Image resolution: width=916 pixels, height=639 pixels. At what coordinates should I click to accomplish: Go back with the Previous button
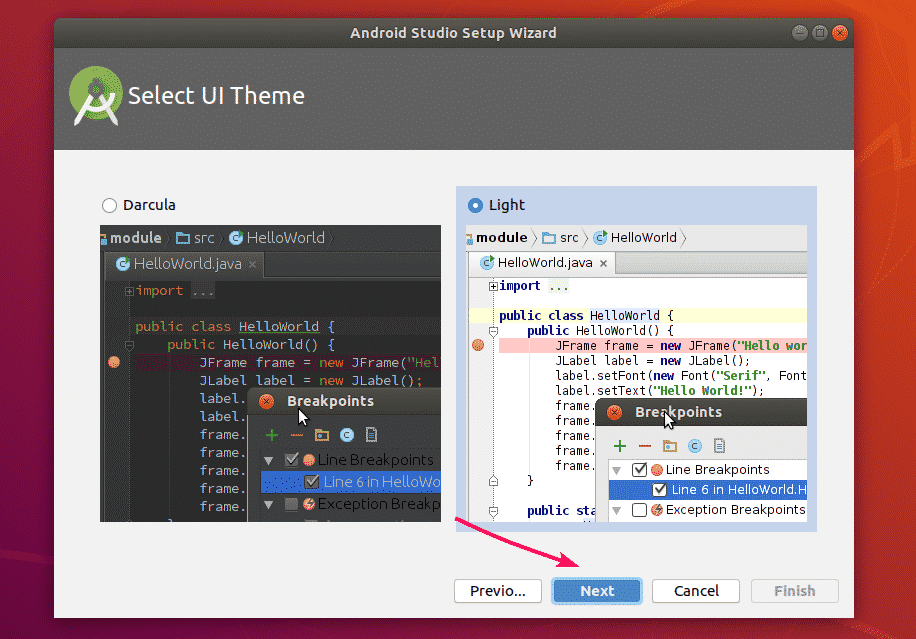coord(498,591)
